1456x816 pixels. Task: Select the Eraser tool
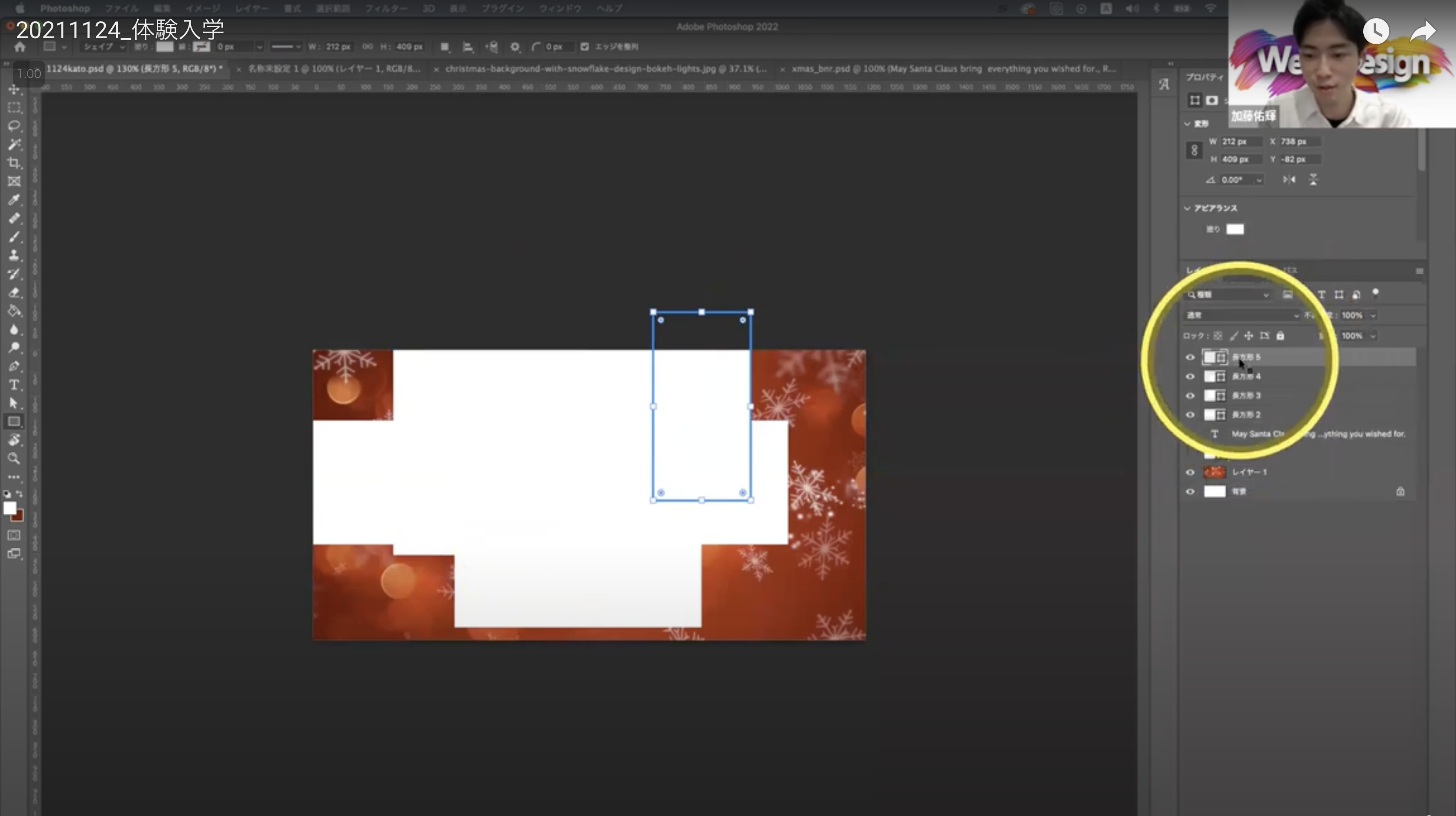pos(14,293)
